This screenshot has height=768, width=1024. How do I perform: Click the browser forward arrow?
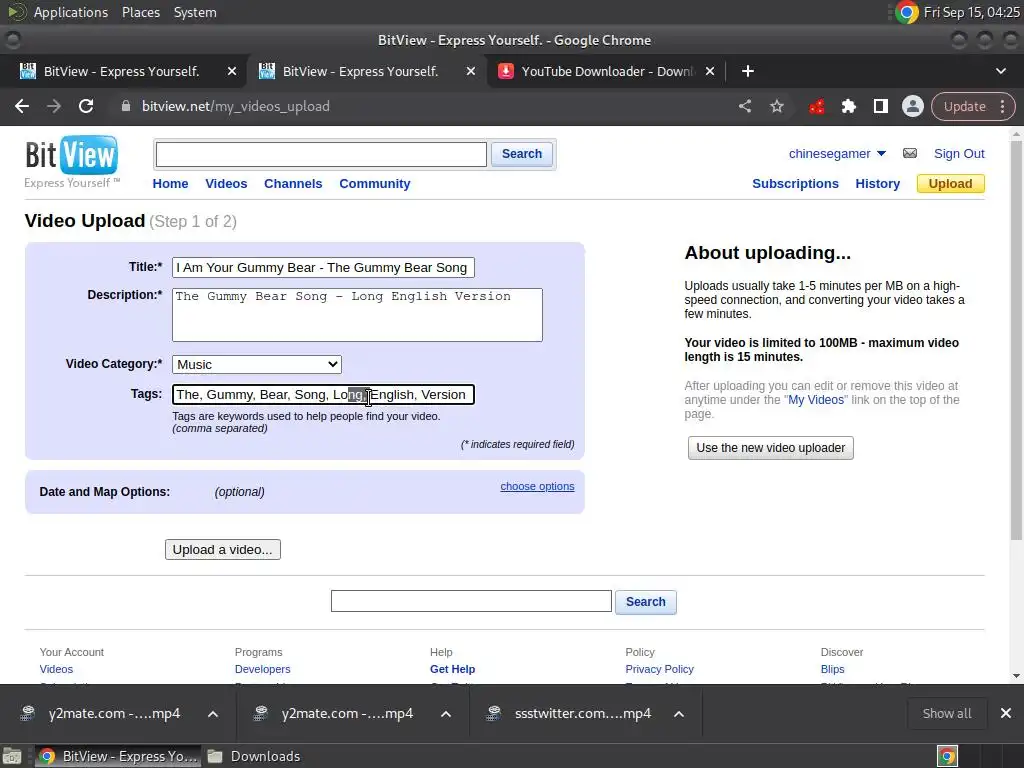(54, 106)
